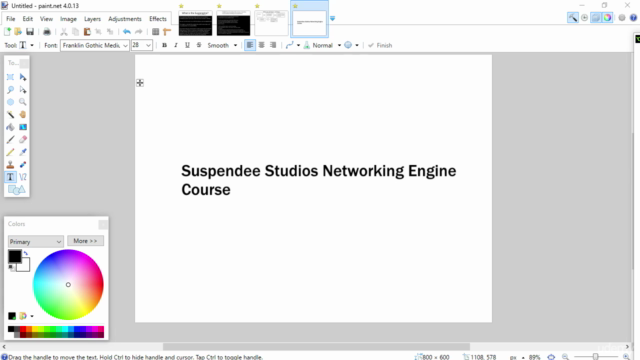Select the Rectangle Select tool

coord(11,77)
